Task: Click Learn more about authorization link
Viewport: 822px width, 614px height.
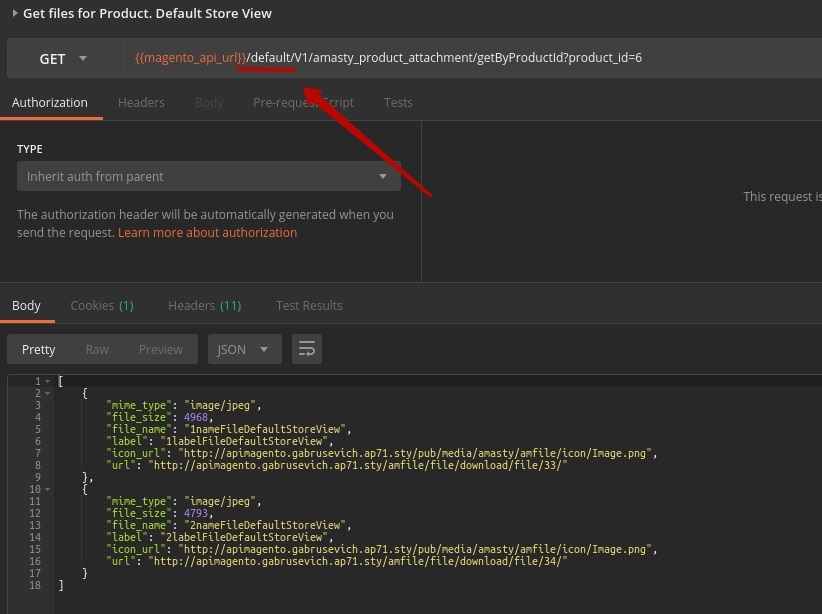Action: point(207,232)
